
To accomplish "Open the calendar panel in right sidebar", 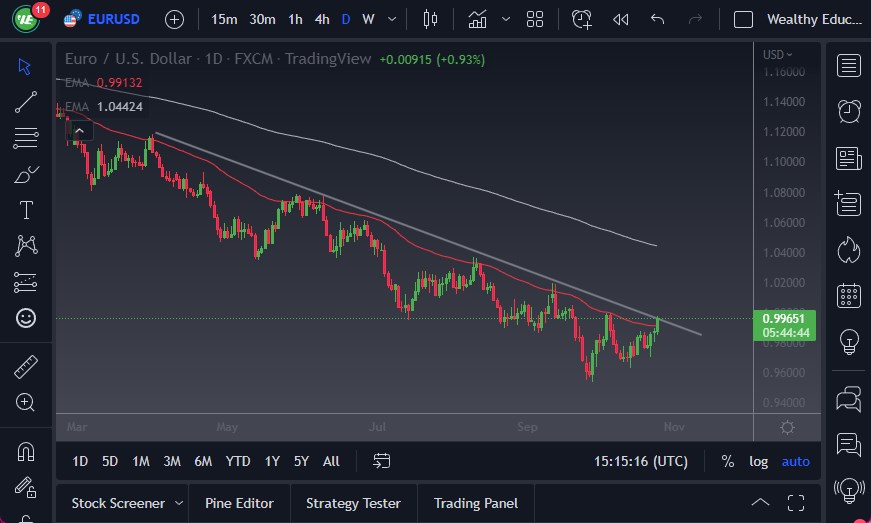I will (x=849, y=295).
